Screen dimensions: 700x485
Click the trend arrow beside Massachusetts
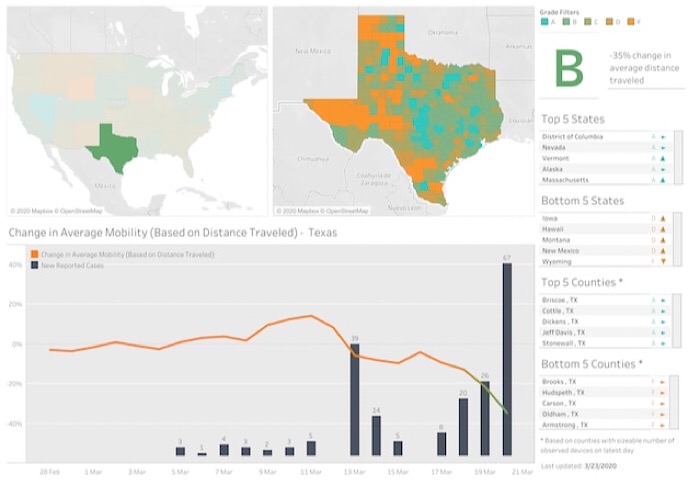[x=662, y=180]
